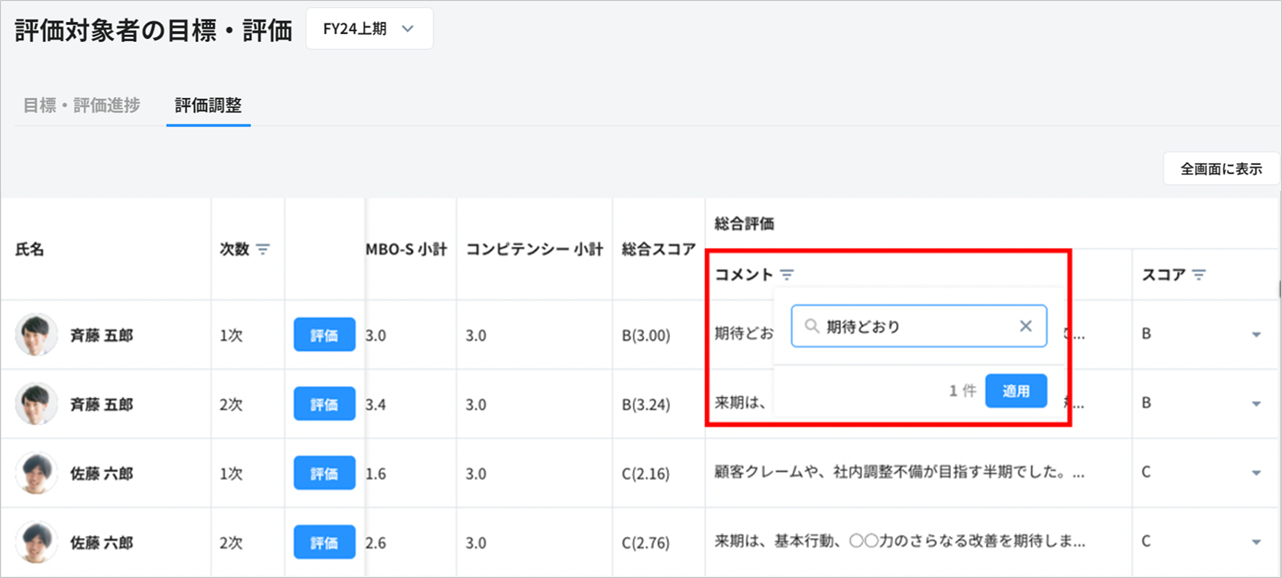Click the 次数 column filter icon

[263, 249]
